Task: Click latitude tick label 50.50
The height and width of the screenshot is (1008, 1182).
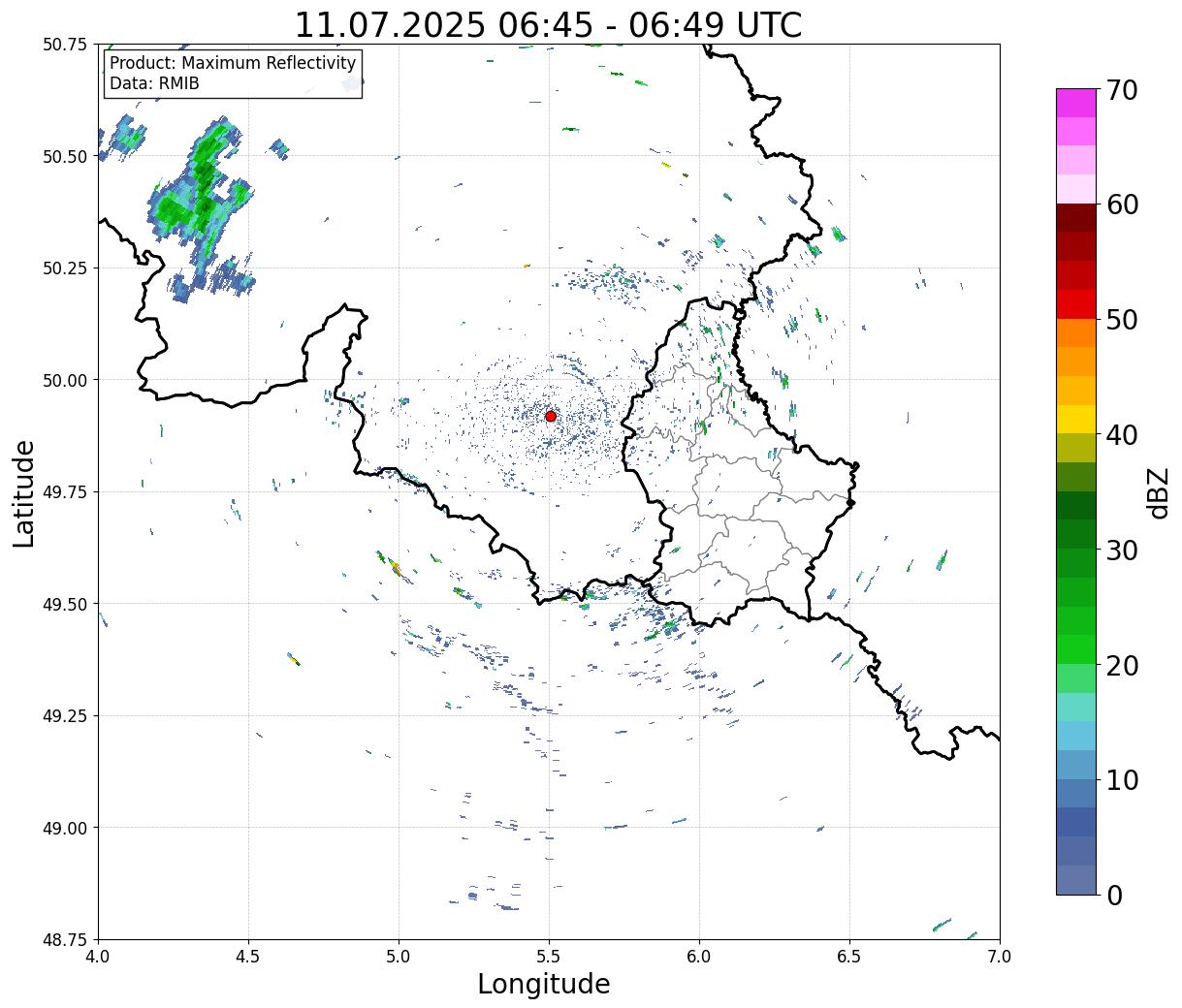Action: (x=65, y=156)
